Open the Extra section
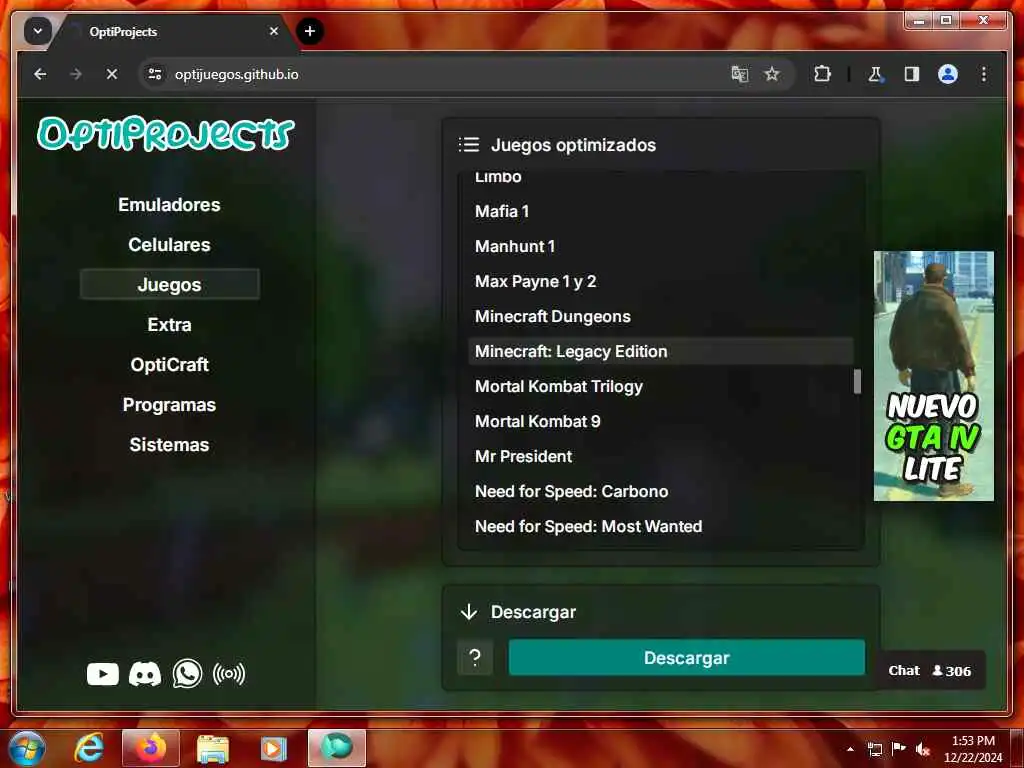The image size is (1024, 768). [x=169, y=325]
